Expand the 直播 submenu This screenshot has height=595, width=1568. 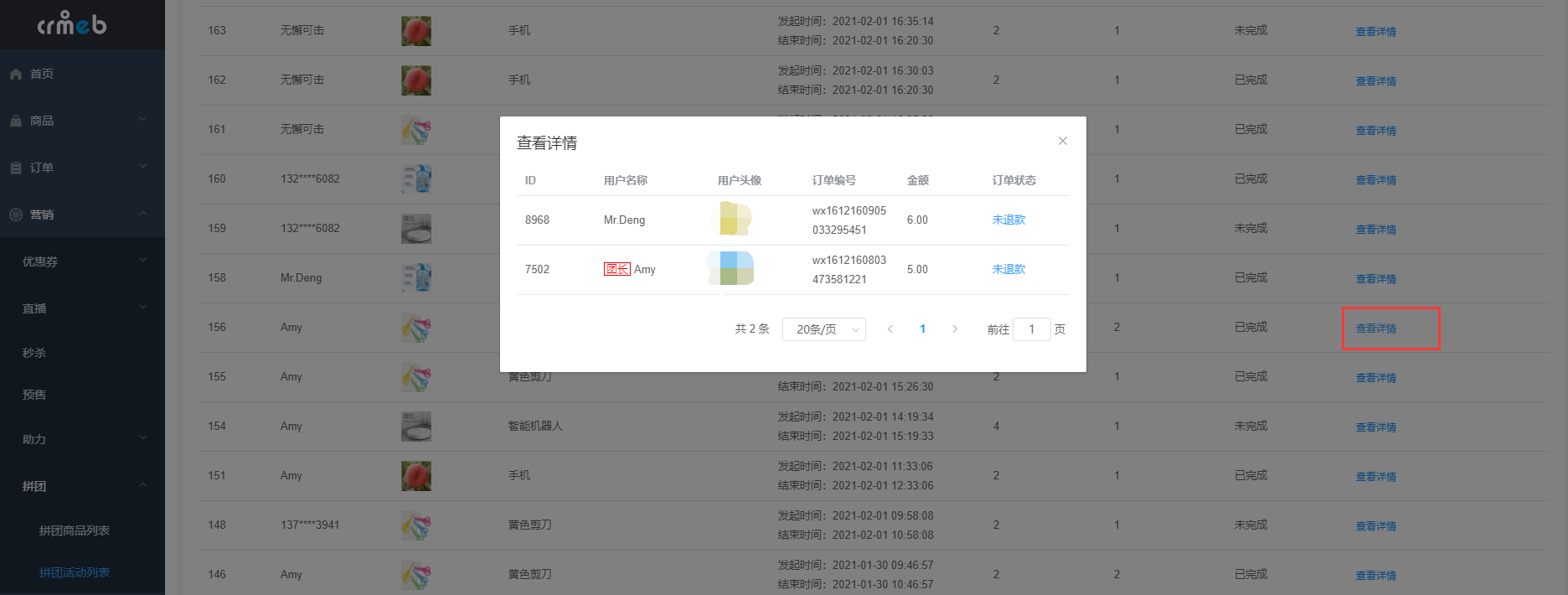(x=82, y=308)
